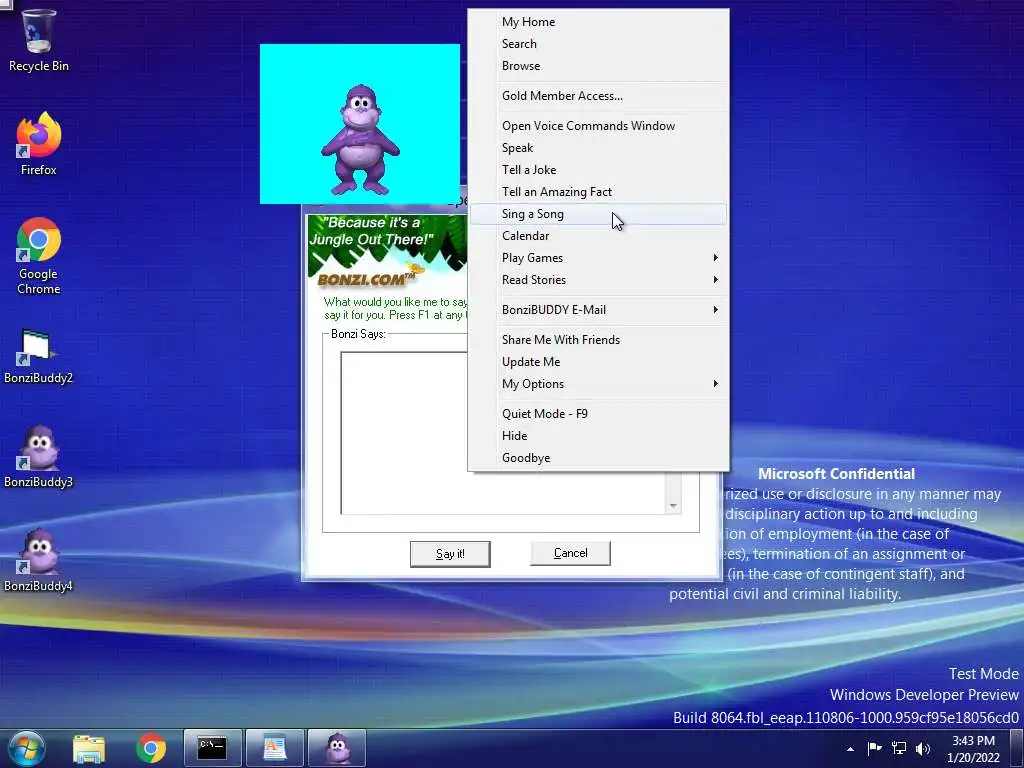Select the BonziBuddy2 desktop shortcut
The image size is (1024, 768).
(x=39, y=356)
